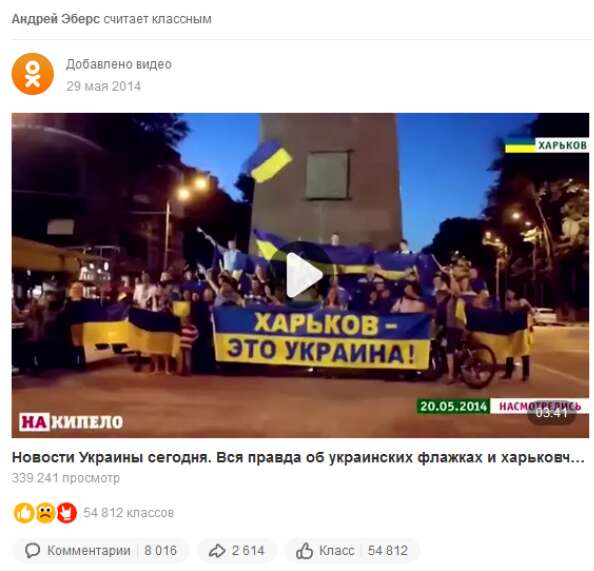This screenshot has width=594, height=571.
Task: Click the thumbs-up reaction emoji
Action: point(24,513)
